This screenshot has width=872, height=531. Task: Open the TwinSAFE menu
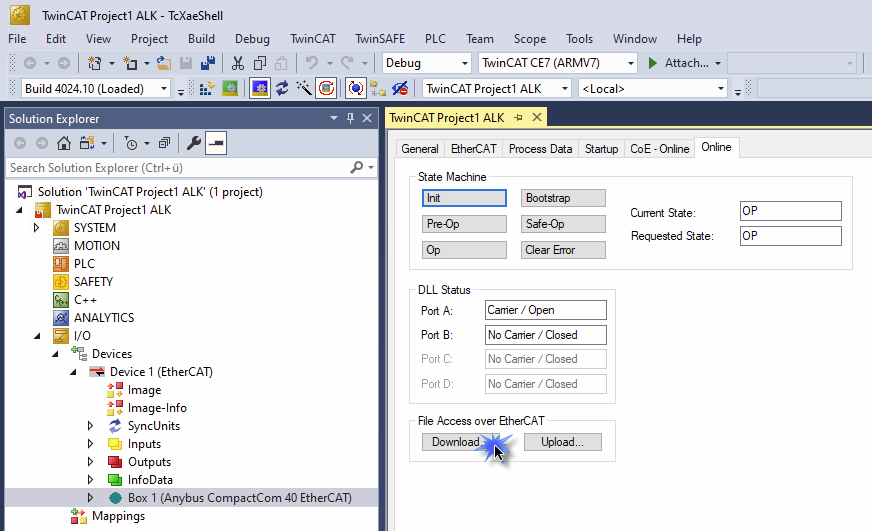pyautogui.click(x=380, y=39)
